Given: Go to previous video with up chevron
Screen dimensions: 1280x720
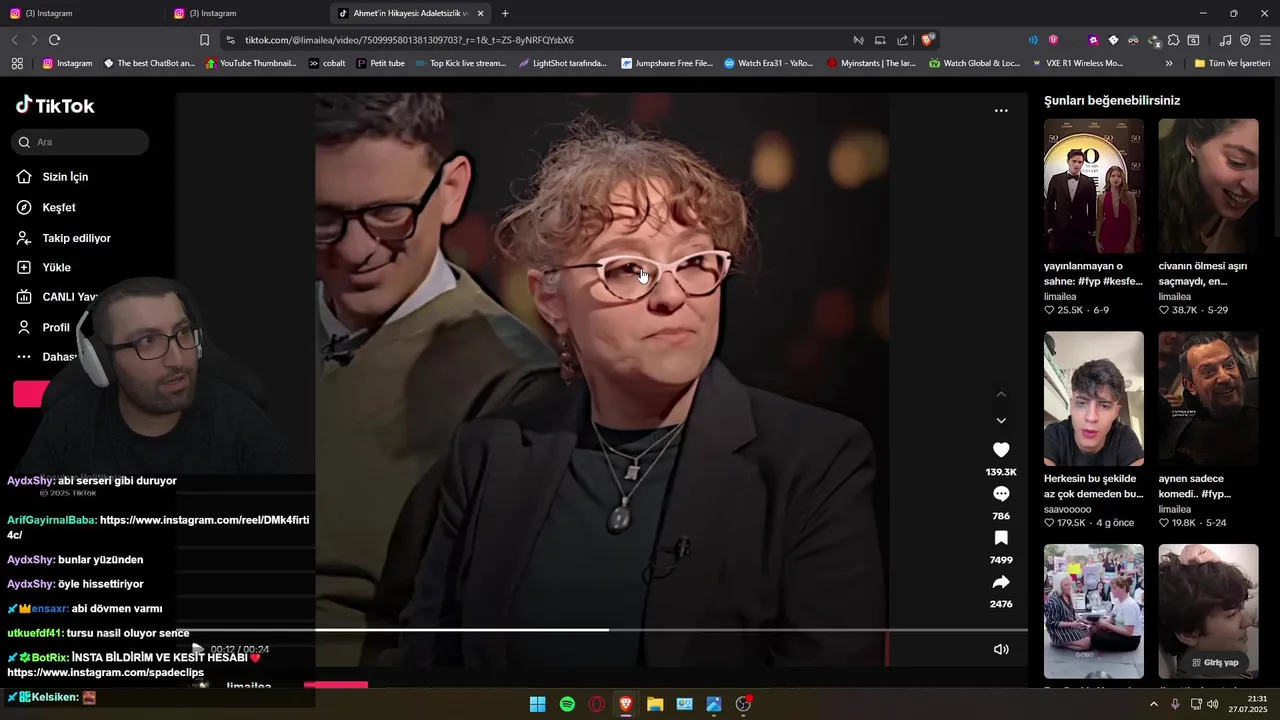Looking at the screenshot, I should pyautogui.click(x=1001, y=394).
